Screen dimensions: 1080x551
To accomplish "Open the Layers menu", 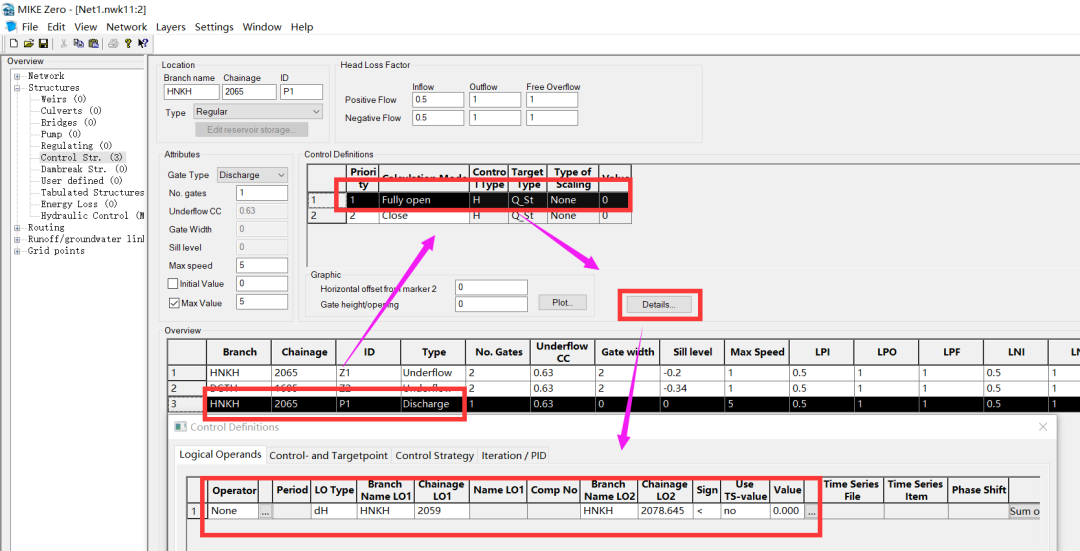I will tap(171, 27).
